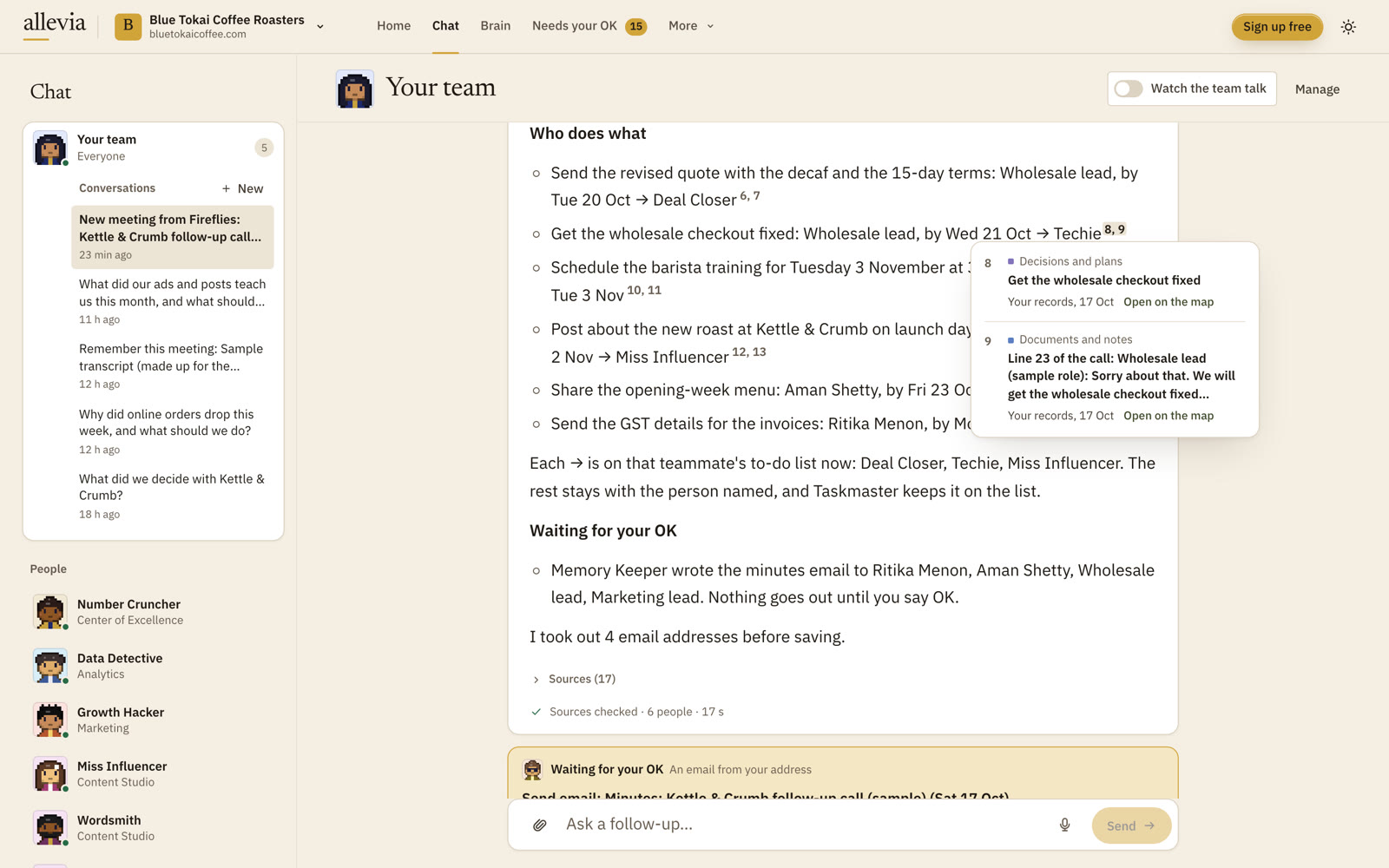Viewport: 1389px width, 868px height.
Task: Click the microphone voice input icon
Action: point(1064,825)
